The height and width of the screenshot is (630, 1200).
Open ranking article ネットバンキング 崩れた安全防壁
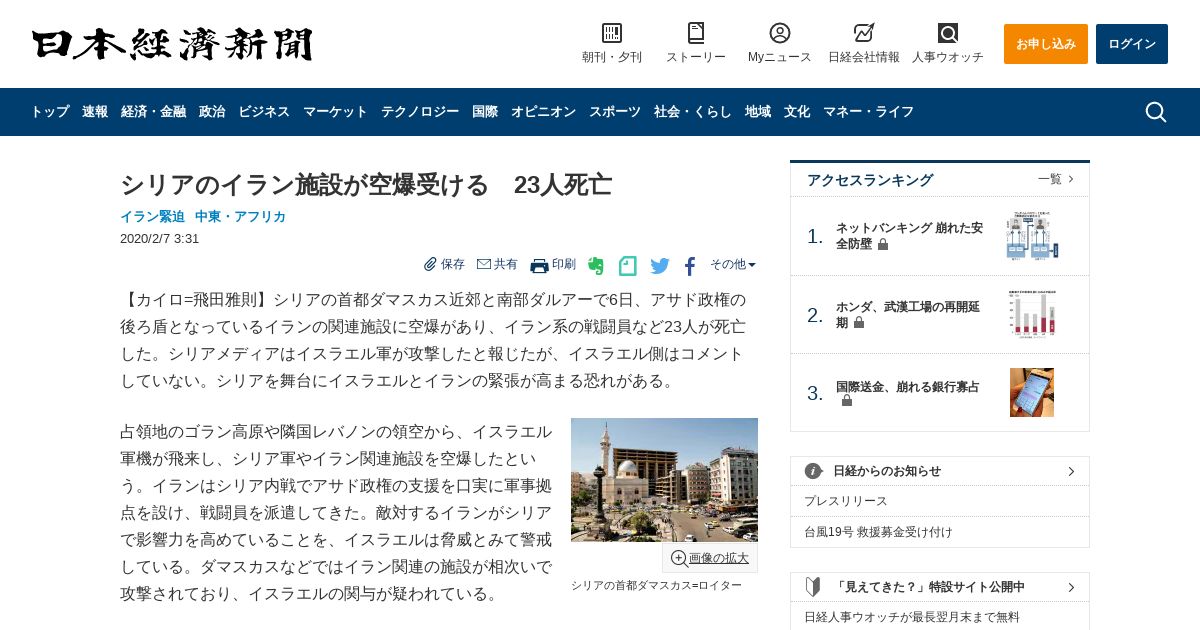click(910, 235)
